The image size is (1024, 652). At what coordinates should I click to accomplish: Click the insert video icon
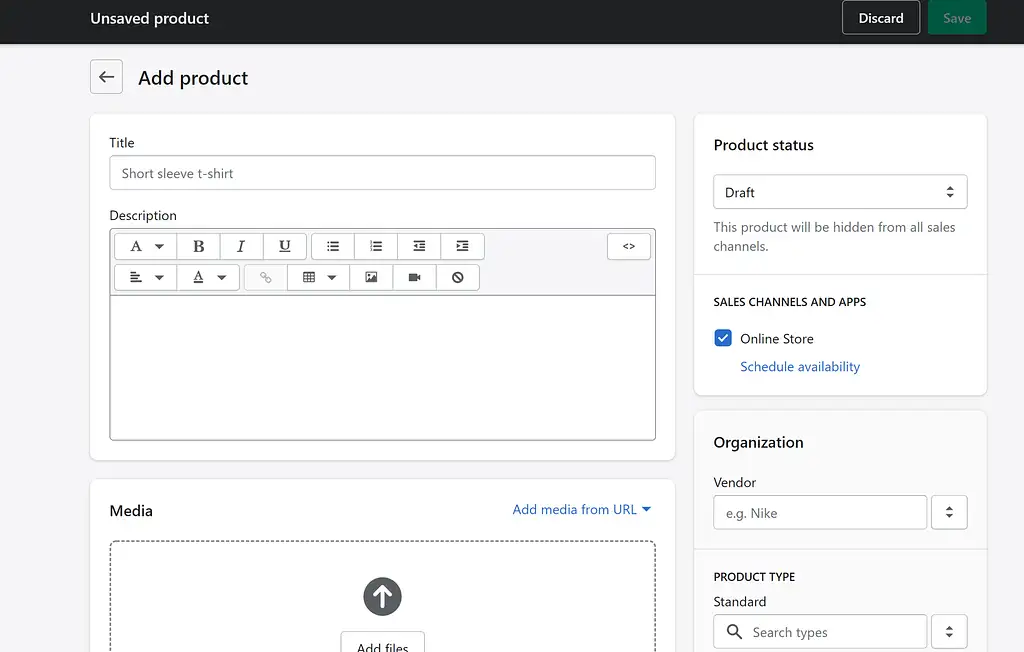coord(414,277)
